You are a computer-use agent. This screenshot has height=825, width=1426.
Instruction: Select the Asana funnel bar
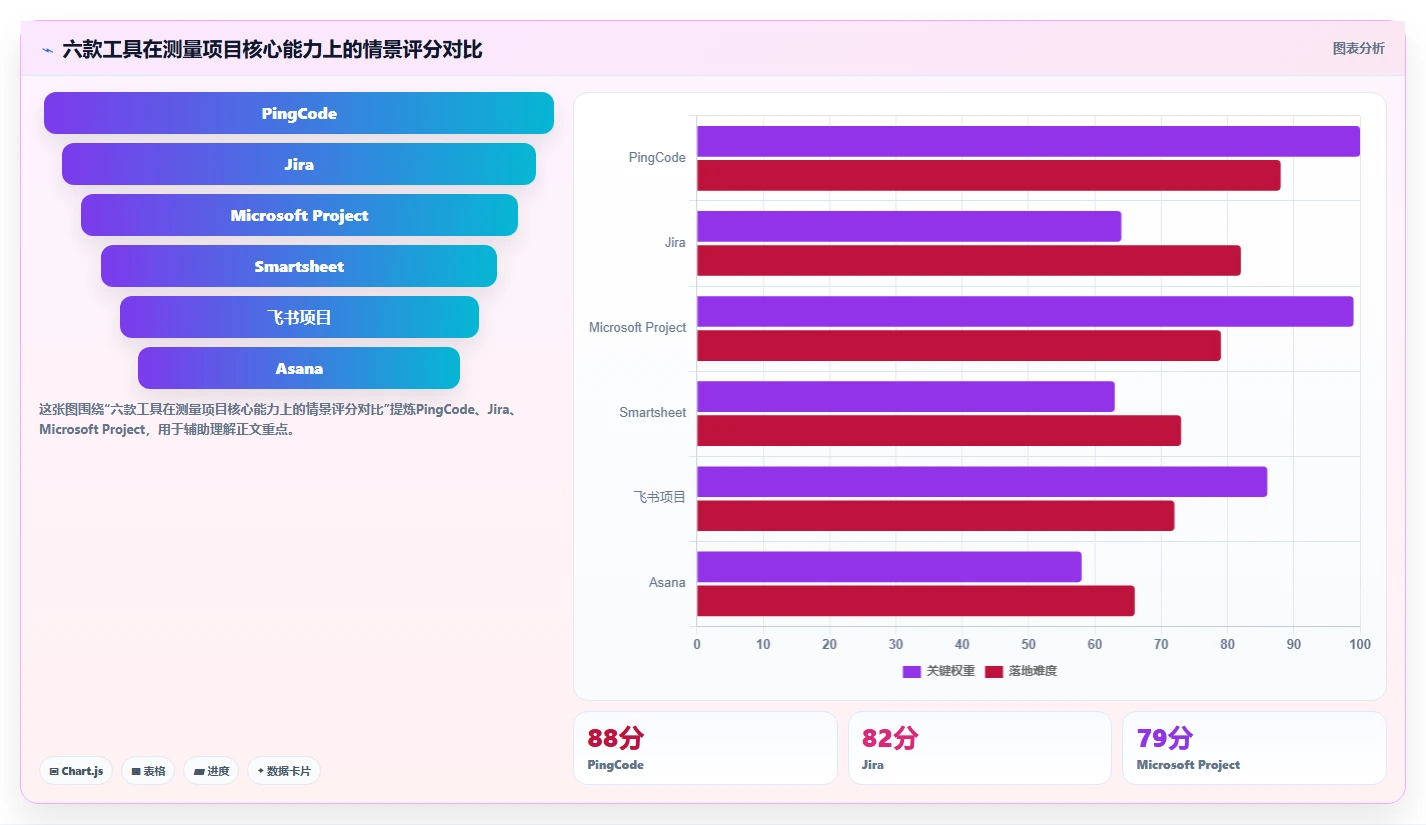(299, 368)
